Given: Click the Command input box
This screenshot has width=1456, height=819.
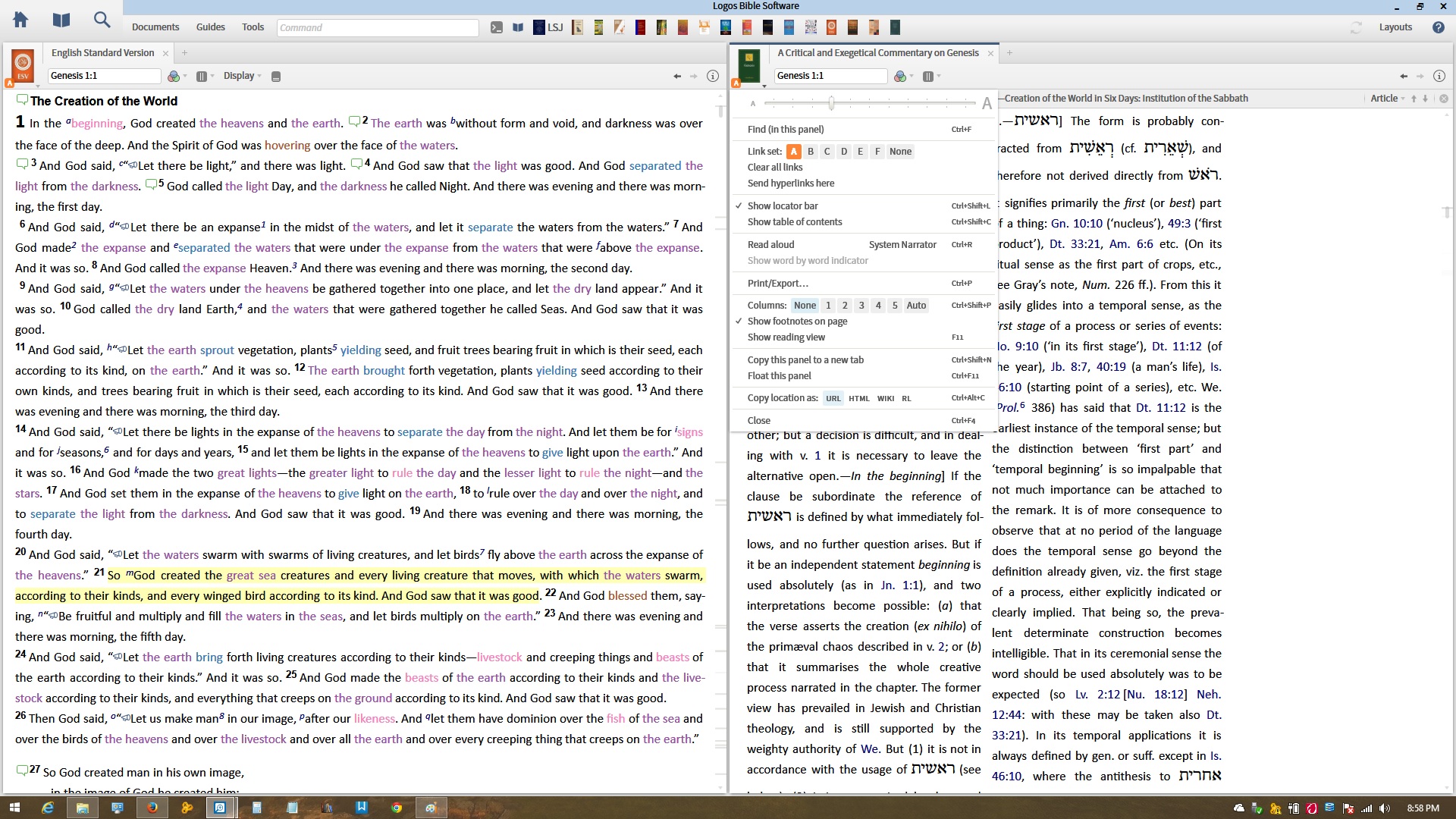Looking at the screenshot, I should click(377, 28).
